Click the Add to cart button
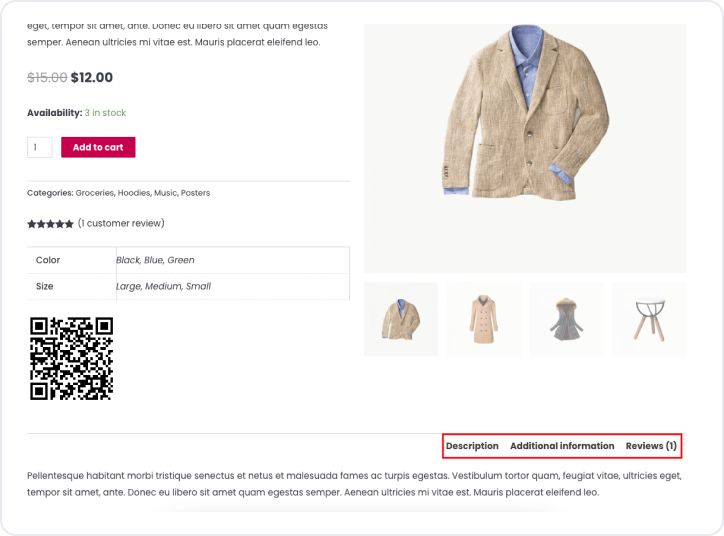724x536 pixels. click(98, 147)
